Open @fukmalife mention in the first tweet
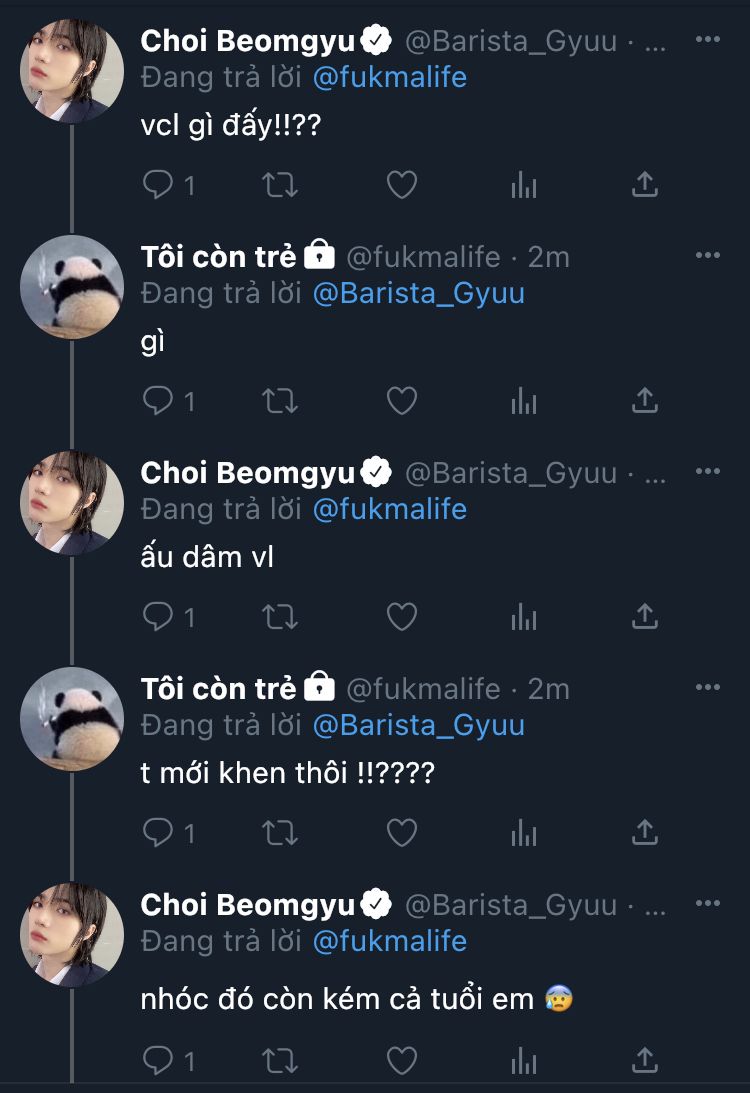Viewport: 750px width, 1093px height. click(x=390, y=77)
